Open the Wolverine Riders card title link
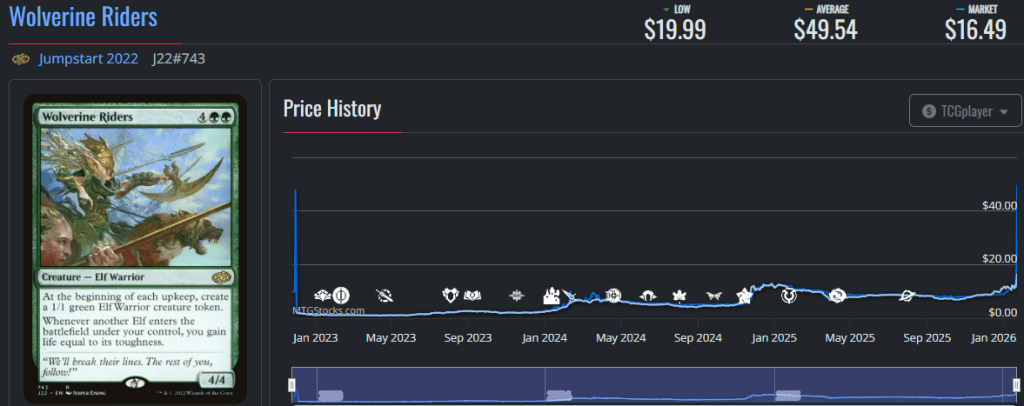Image resolution: width=1024 pixels, height=406 pixels. [x=83, y=17]
